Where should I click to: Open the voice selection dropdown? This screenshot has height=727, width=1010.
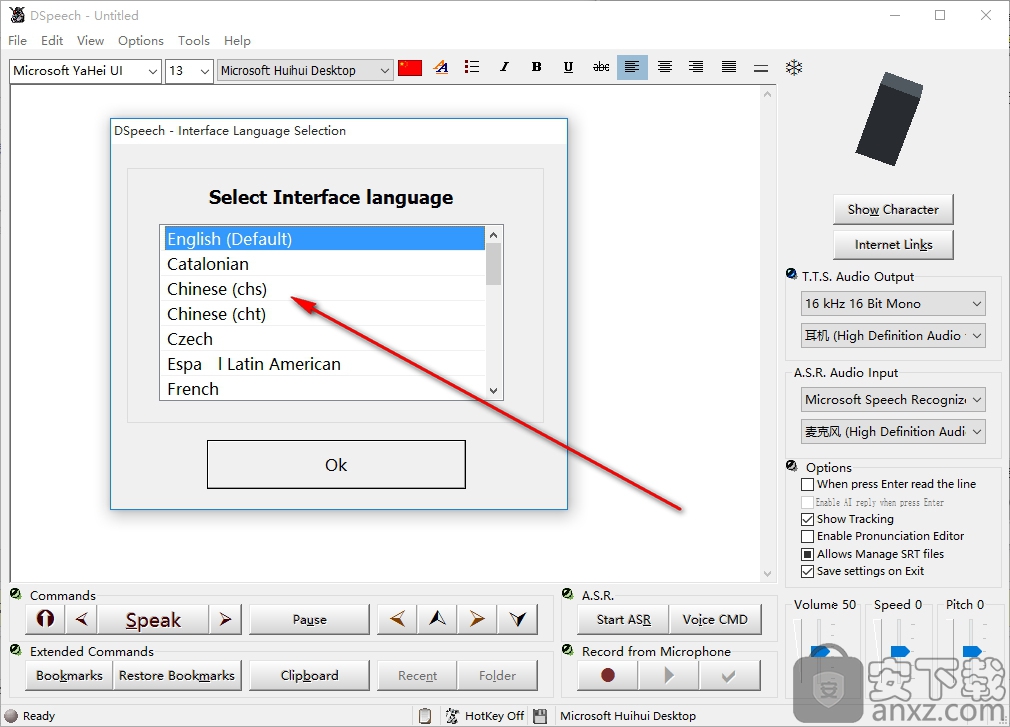(385, 71)
